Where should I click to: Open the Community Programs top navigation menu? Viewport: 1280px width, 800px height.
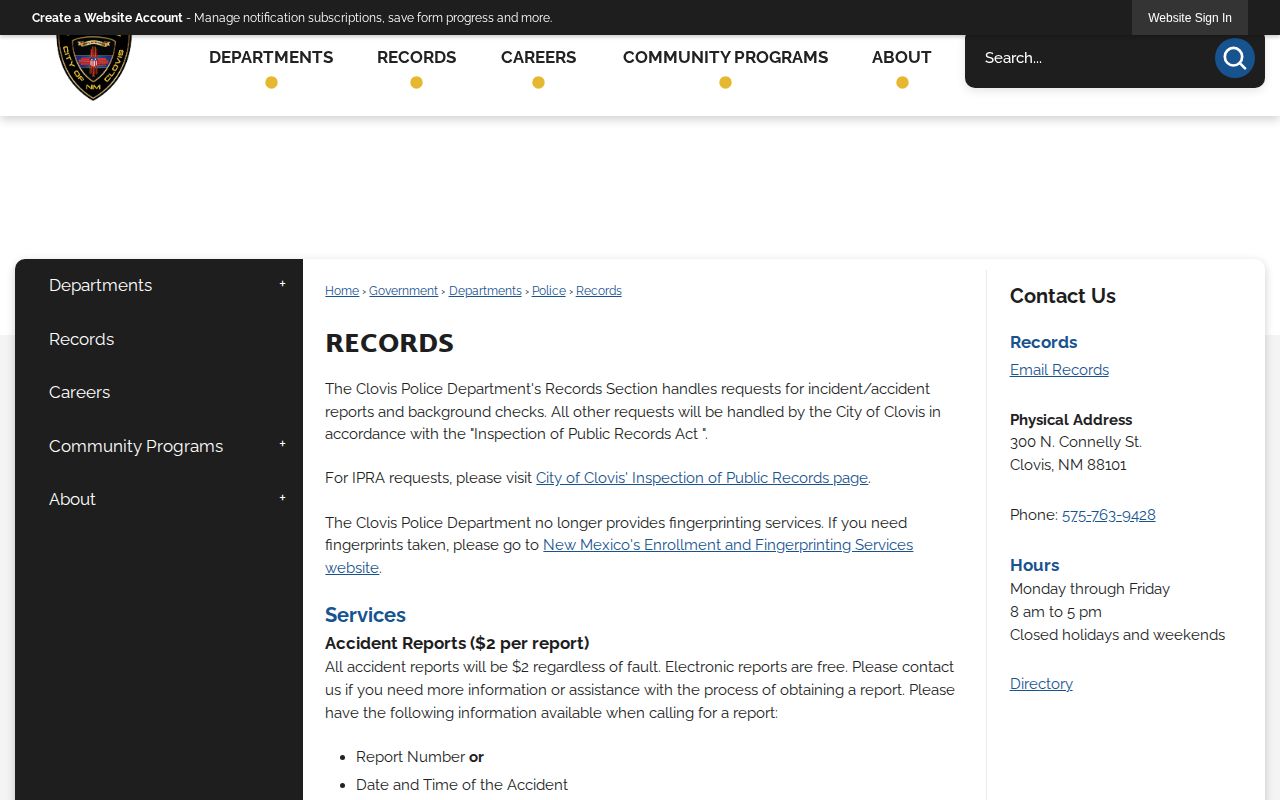point(725,58)
